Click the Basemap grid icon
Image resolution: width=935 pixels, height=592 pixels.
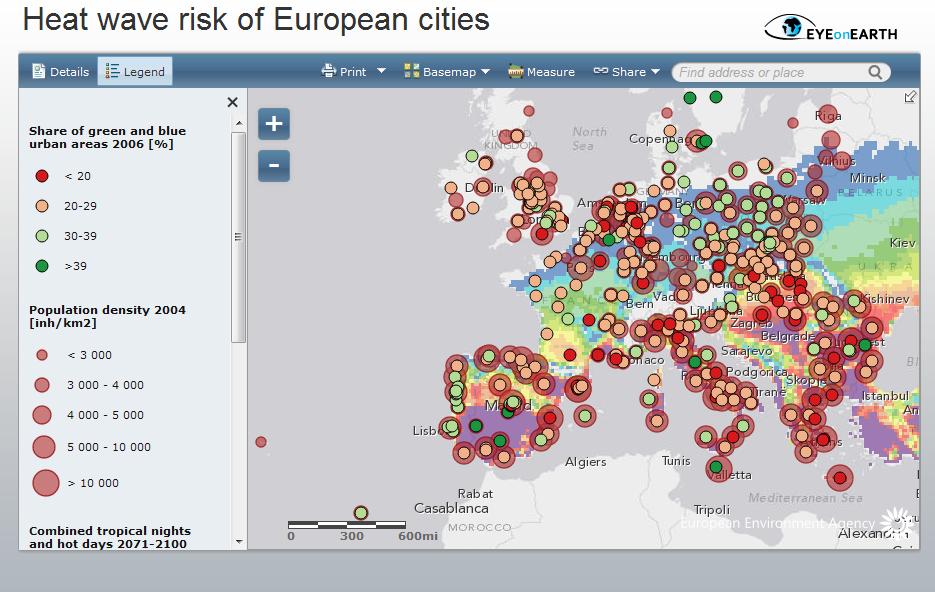coord(411,71)
